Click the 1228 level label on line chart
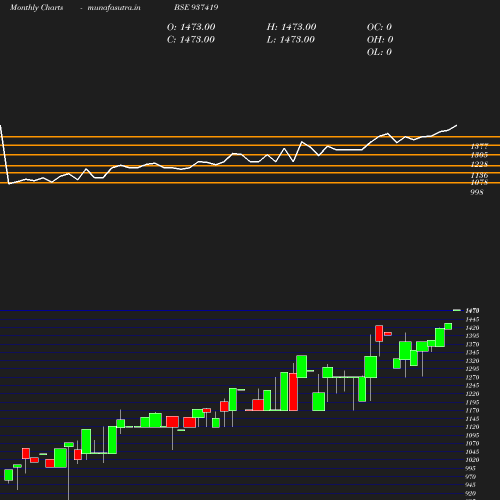This screenshot has width=500, height=500. [x=479, y=164]
